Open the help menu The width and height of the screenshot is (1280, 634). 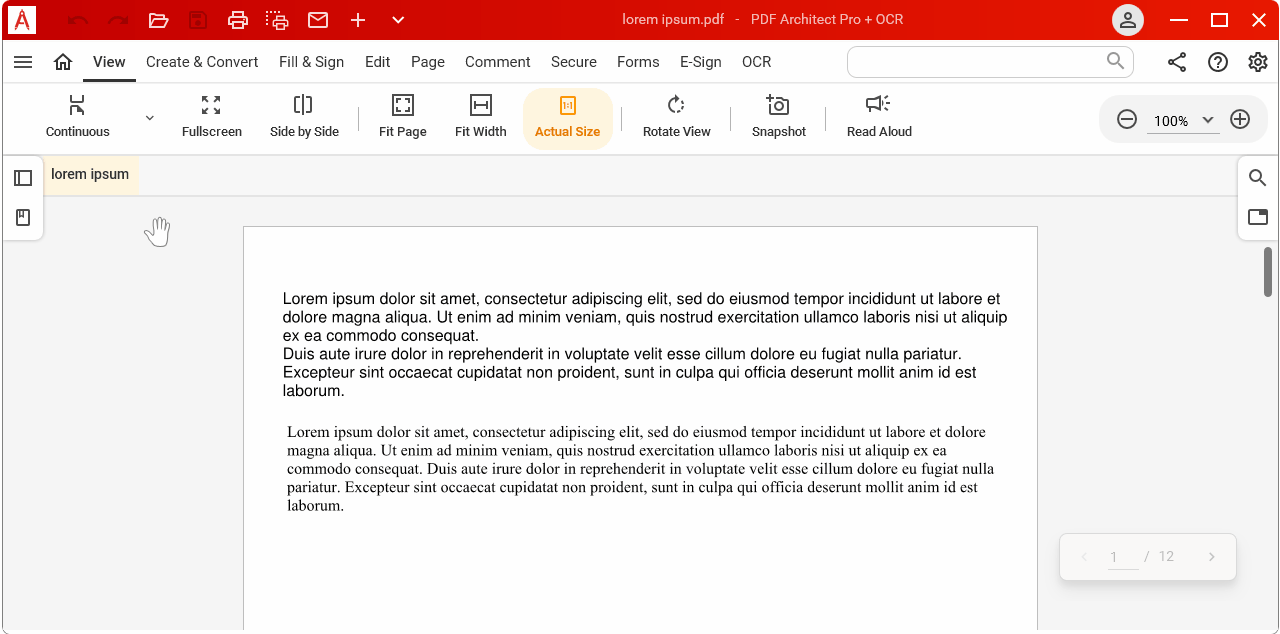click(x=1218, y=62)
